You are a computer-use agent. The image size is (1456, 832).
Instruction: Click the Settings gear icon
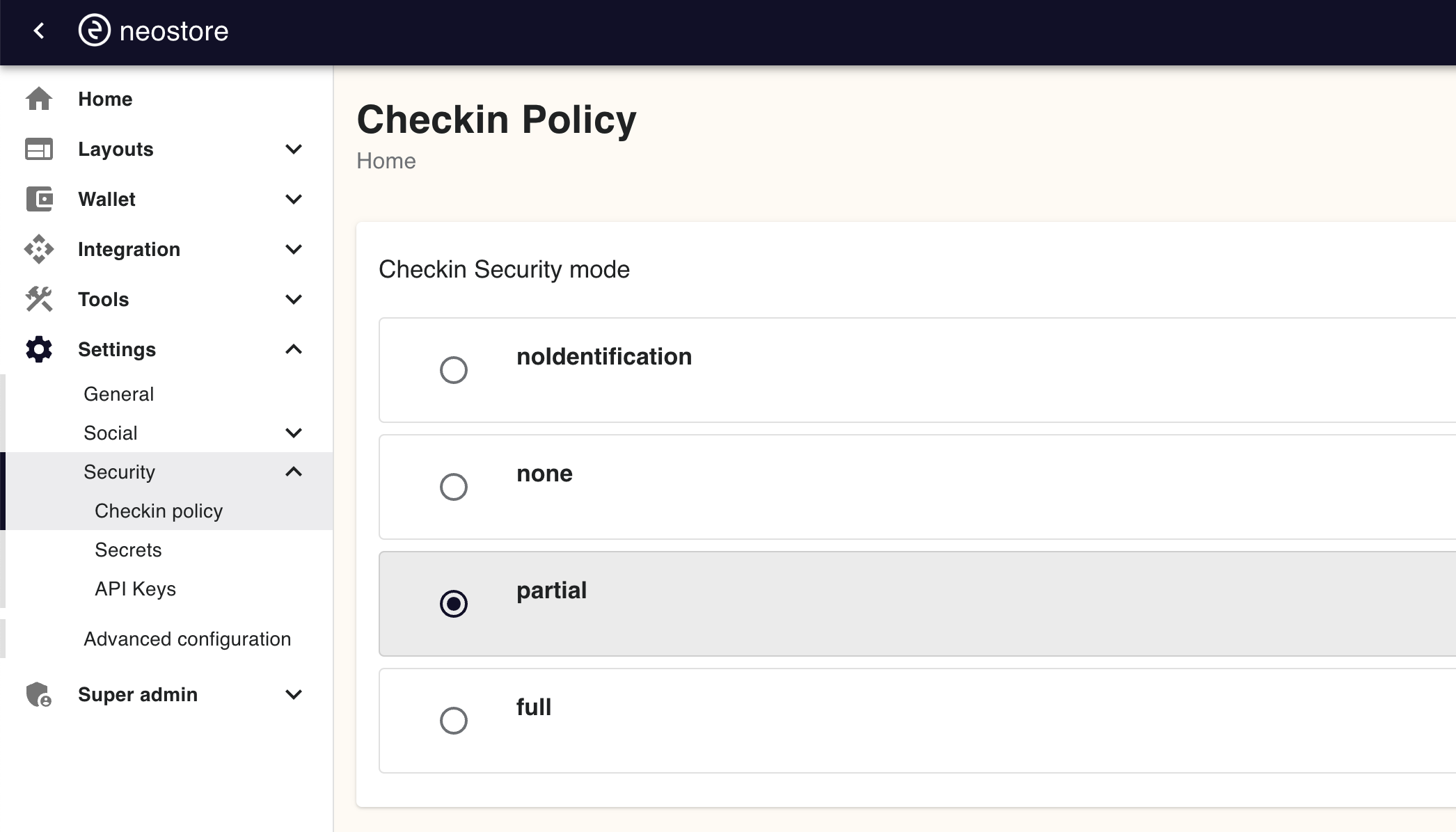(40, 349)
